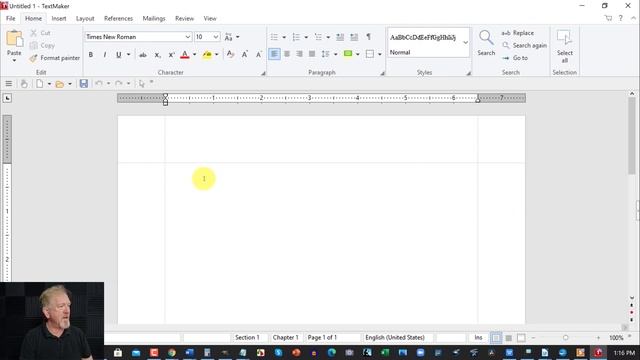Viewport: 640px width, 360px height.
Task: Click the Paste clipboard icon
Action: click(x=14, y=39)
